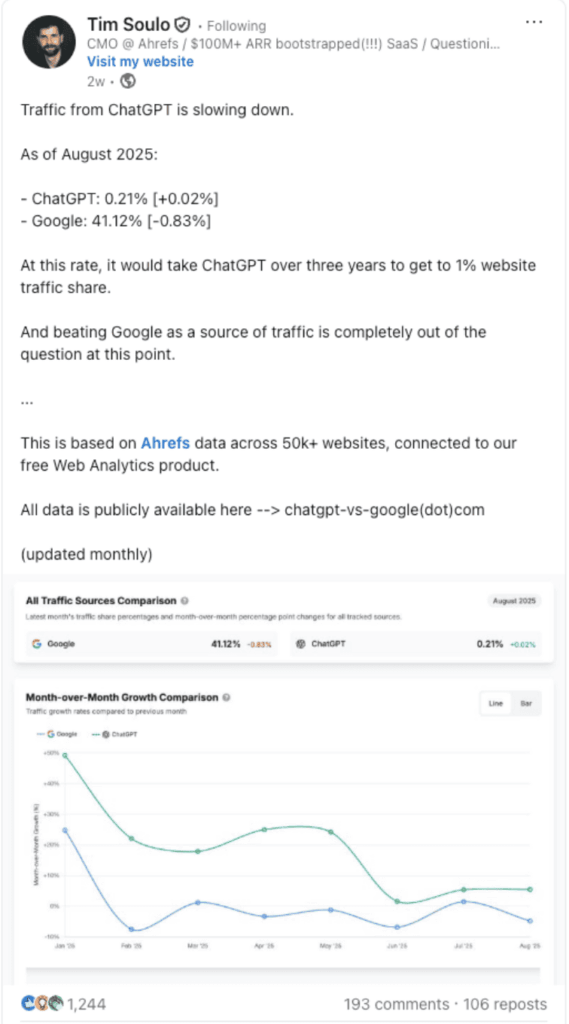This screenshot has width=569, height=1024.
Task: Open the 193 comments link
Action: (395, 1004)
